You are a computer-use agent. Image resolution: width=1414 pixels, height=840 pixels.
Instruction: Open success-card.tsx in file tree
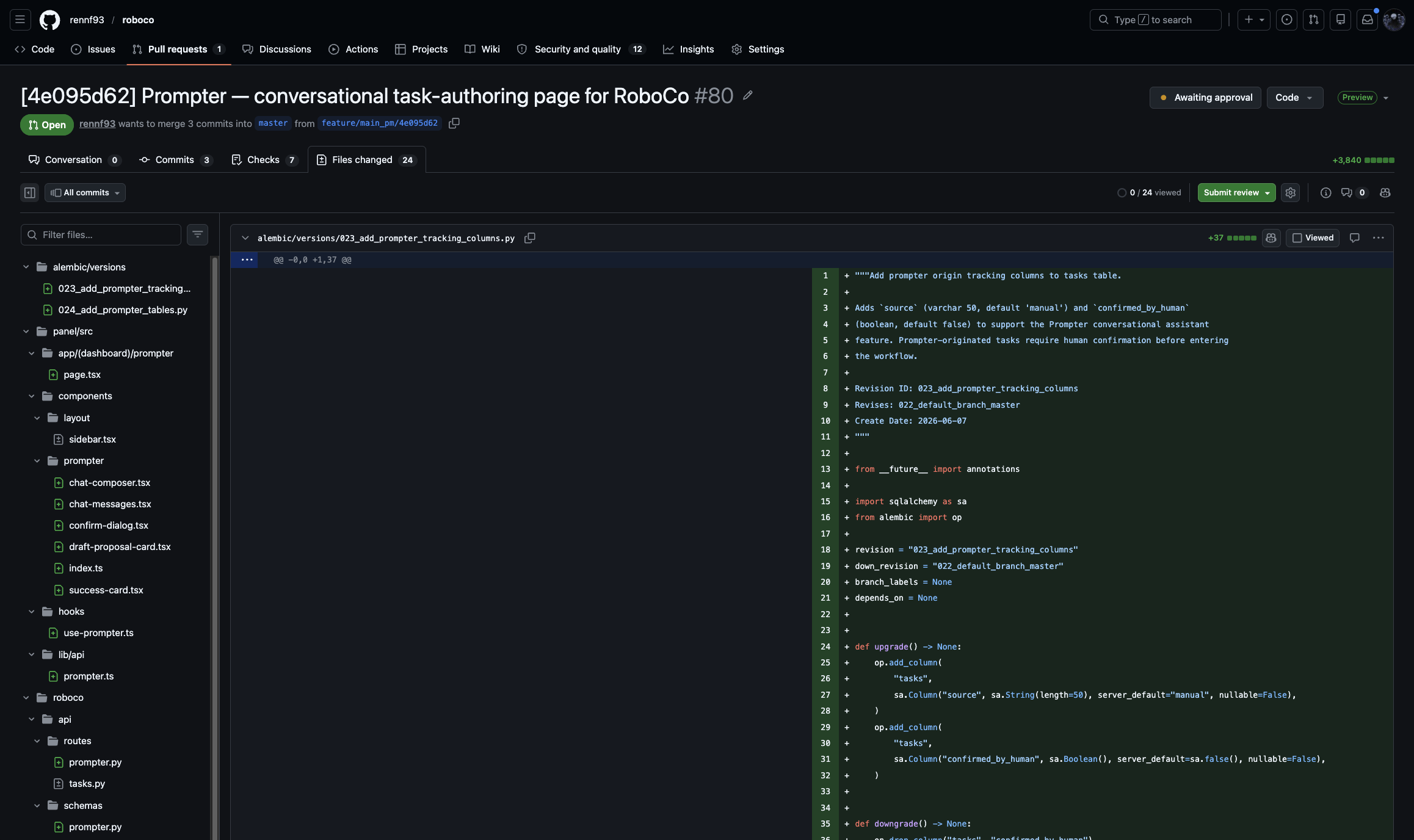pos(106,590)
